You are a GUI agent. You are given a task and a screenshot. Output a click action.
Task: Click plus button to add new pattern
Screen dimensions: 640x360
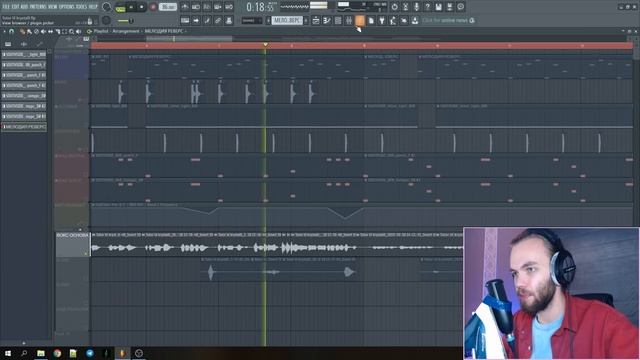[x=306, y=20]
